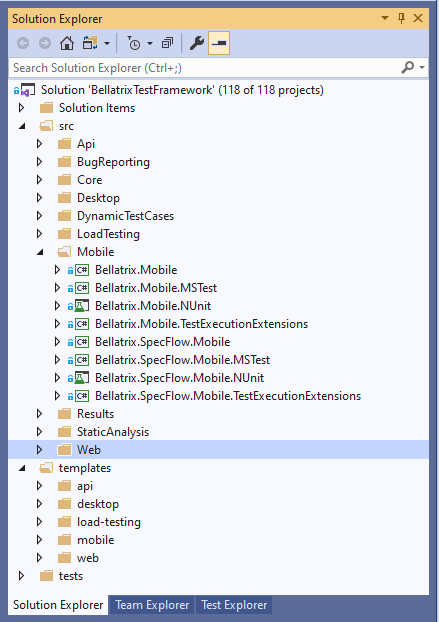Open the search options dropdown arrow
The image size is (439, 622).
pyautogui.click(x=422, y=68)
